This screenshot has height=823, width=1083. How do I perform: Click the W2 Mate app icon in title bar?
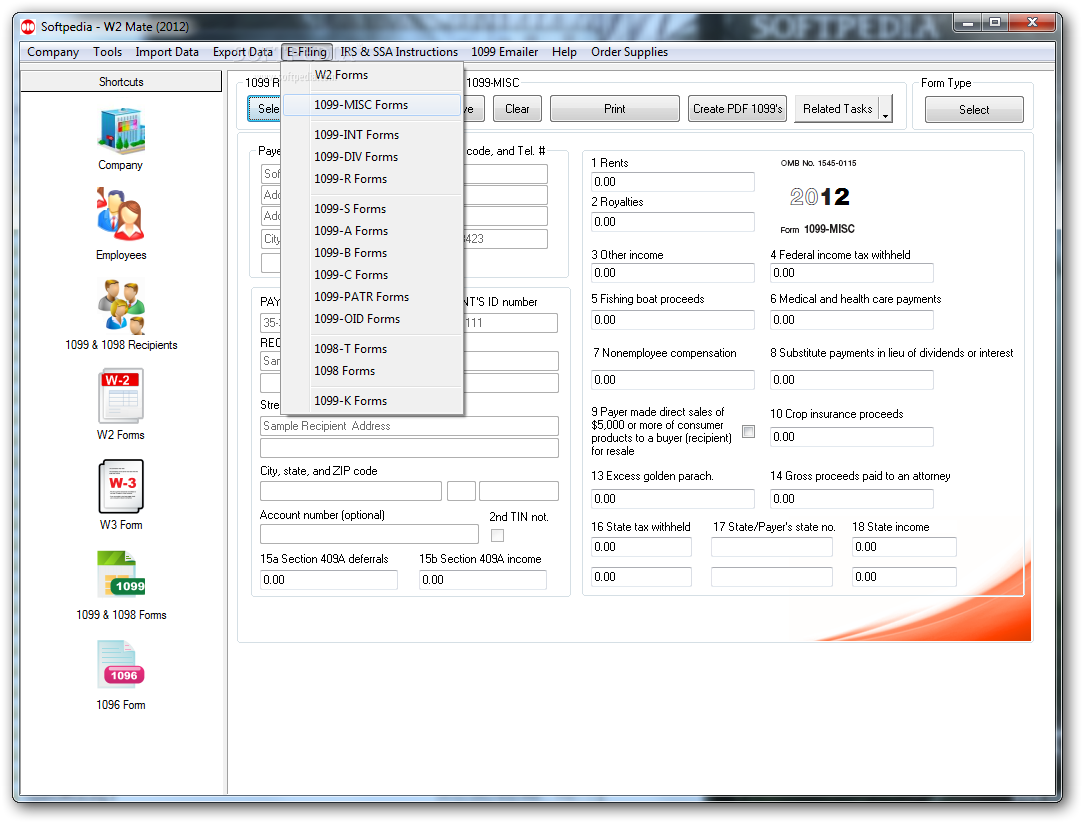[28, 27]
